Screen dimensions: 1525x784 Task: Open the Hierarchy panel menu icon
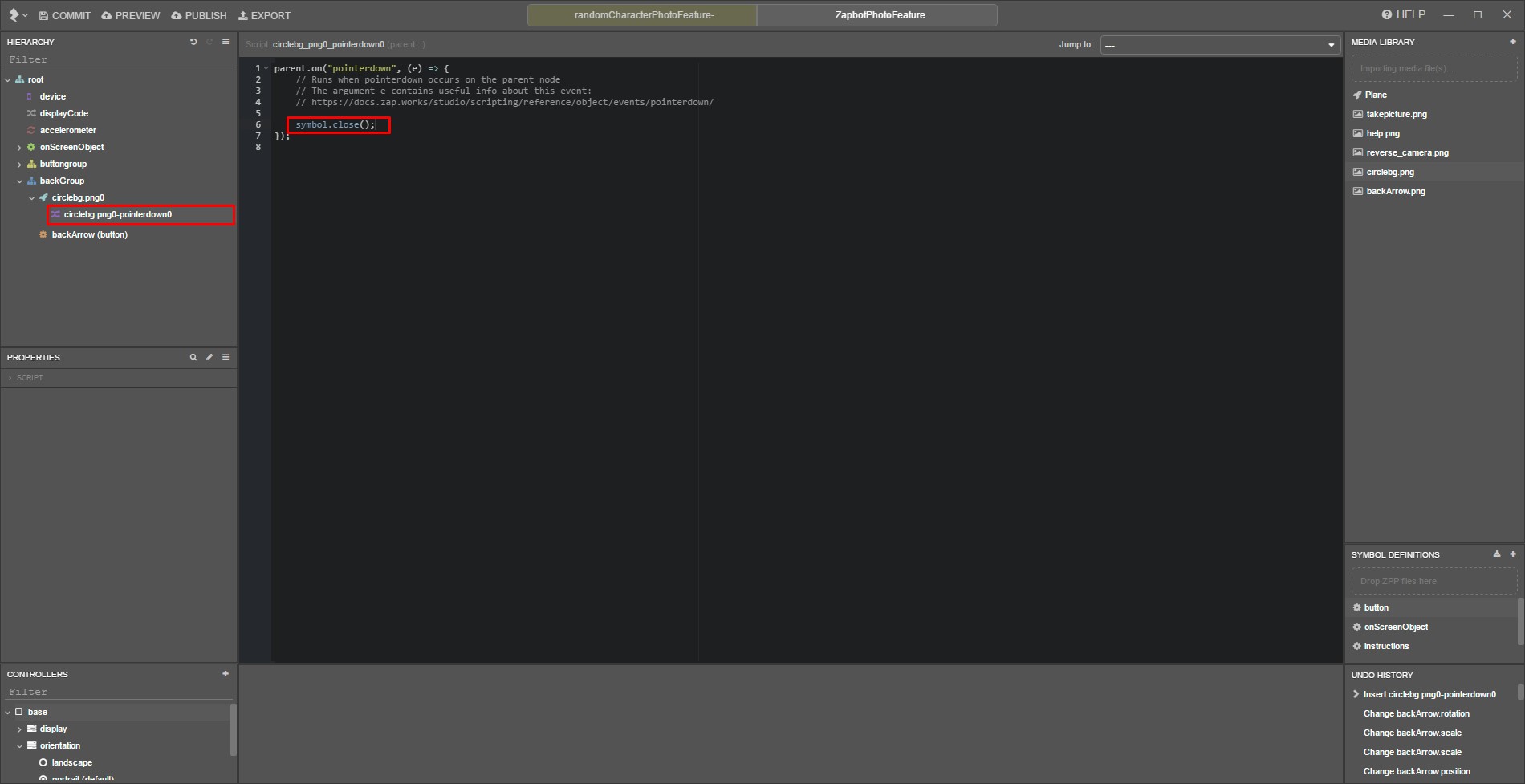pyautogui.click(x=226, y=42)
